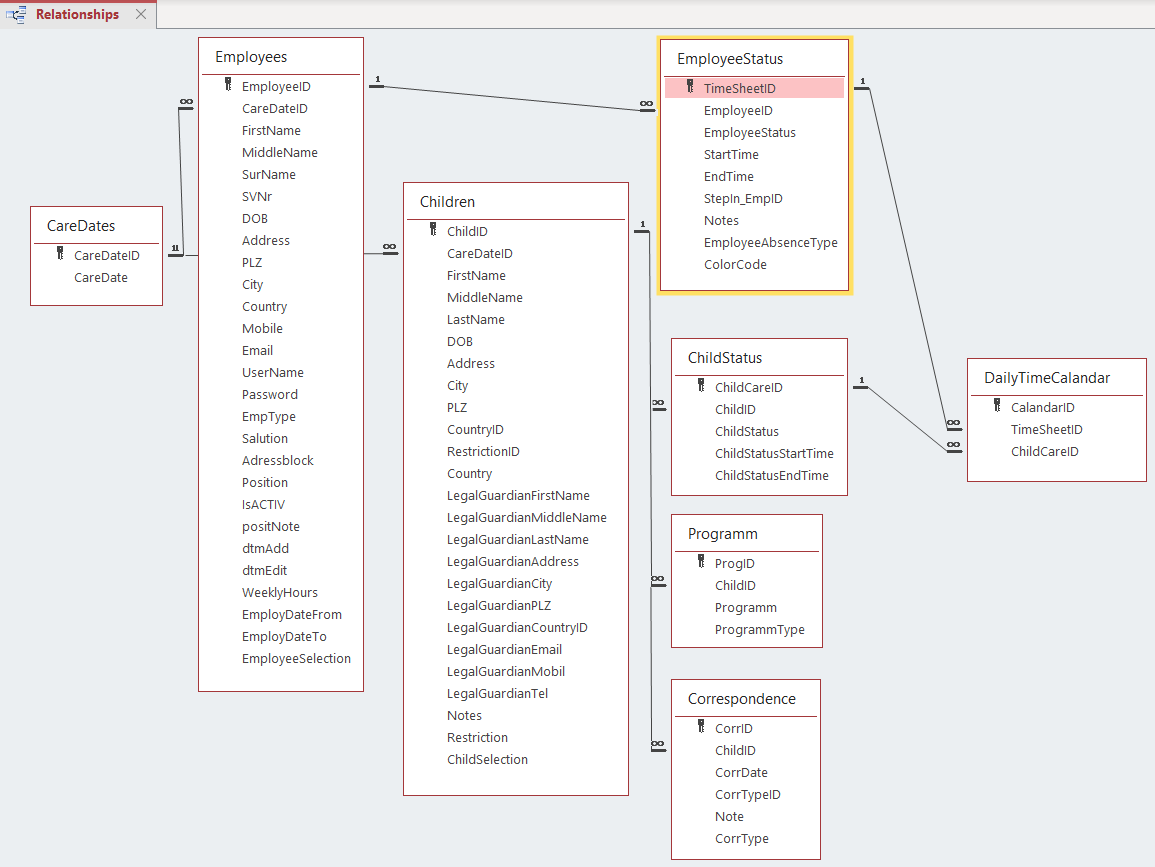1155x867 pixels.
Task: Select the CareDateID field in Employees
Action: click(275, 108)
